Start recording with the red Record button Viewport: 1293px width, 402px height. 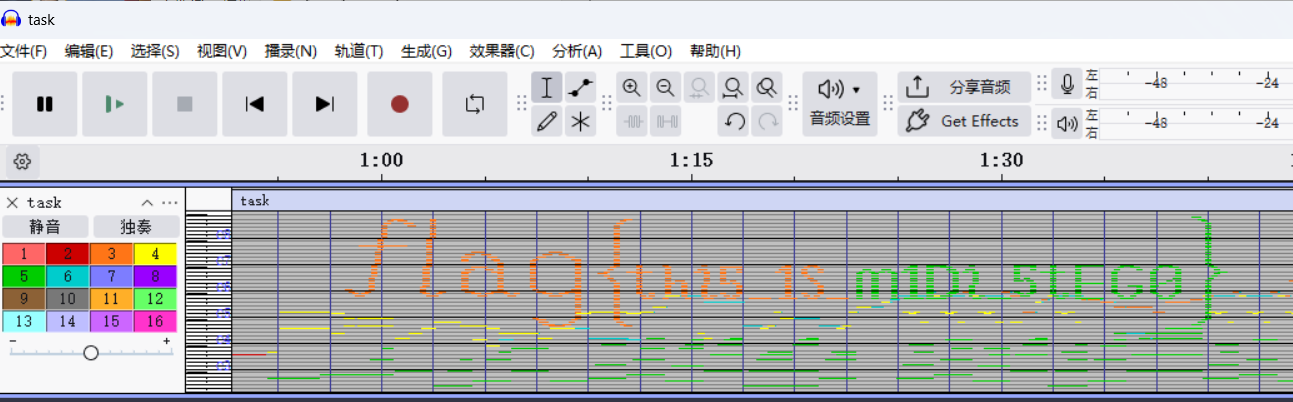tap(400, 104)
